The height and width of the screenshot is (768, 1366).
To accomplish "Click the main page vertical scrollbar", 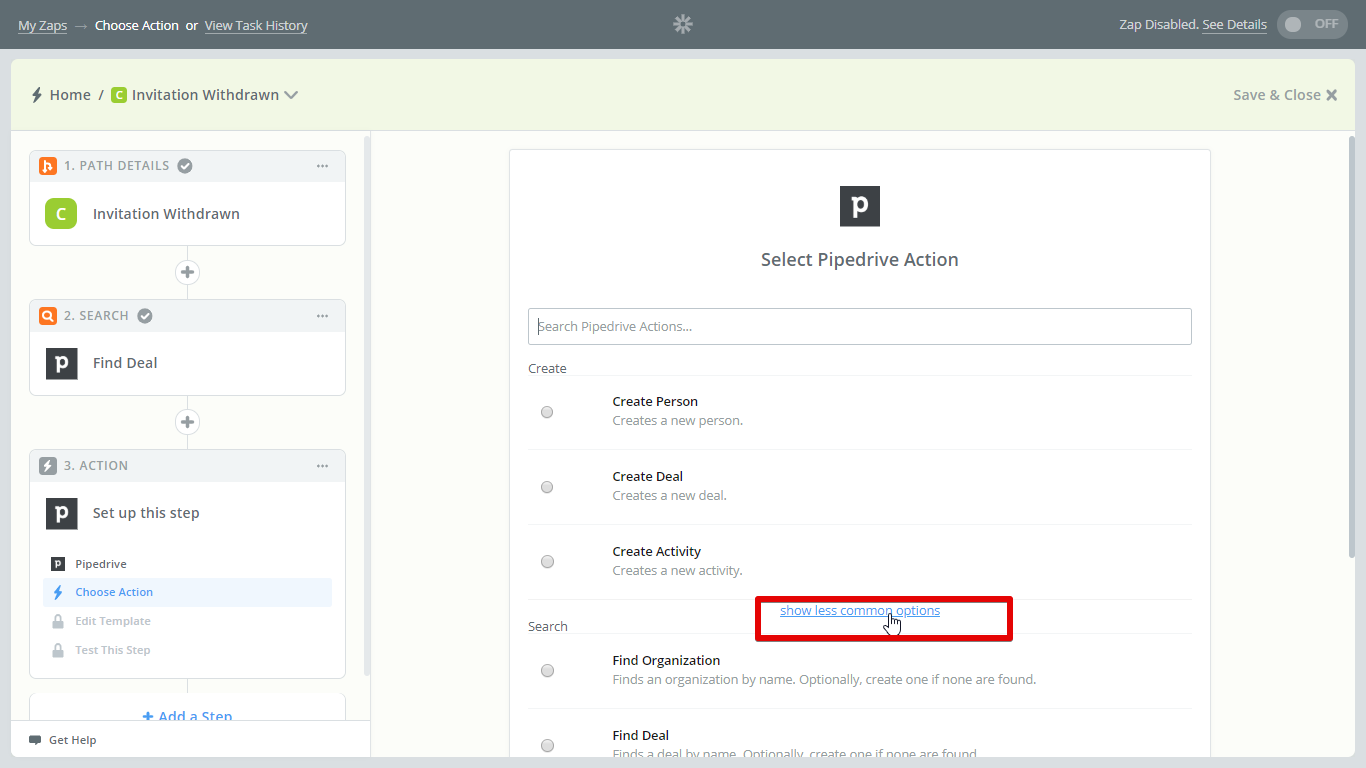I will click(1352, 345).
